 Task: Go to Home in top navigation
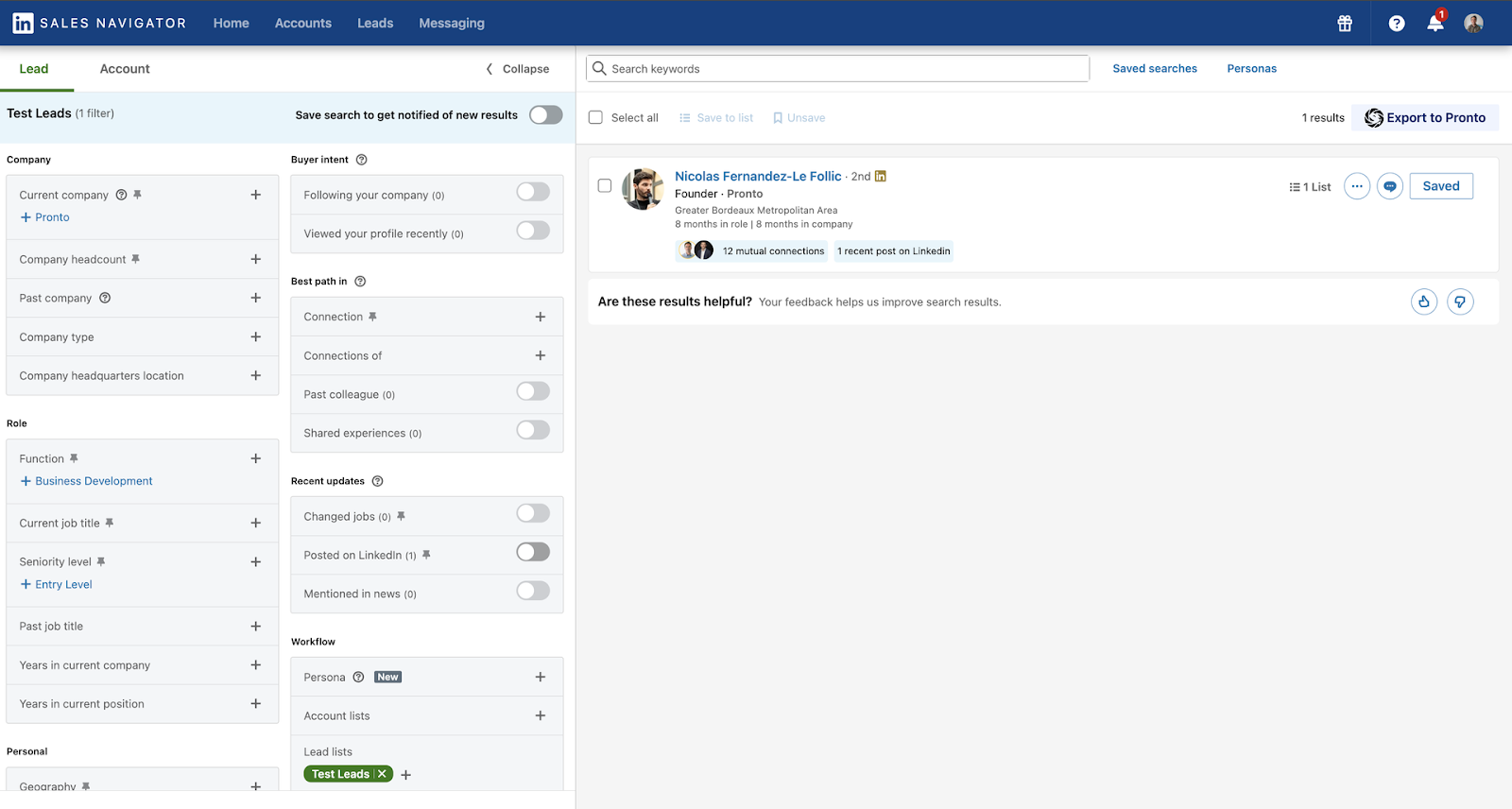(232, 23)
